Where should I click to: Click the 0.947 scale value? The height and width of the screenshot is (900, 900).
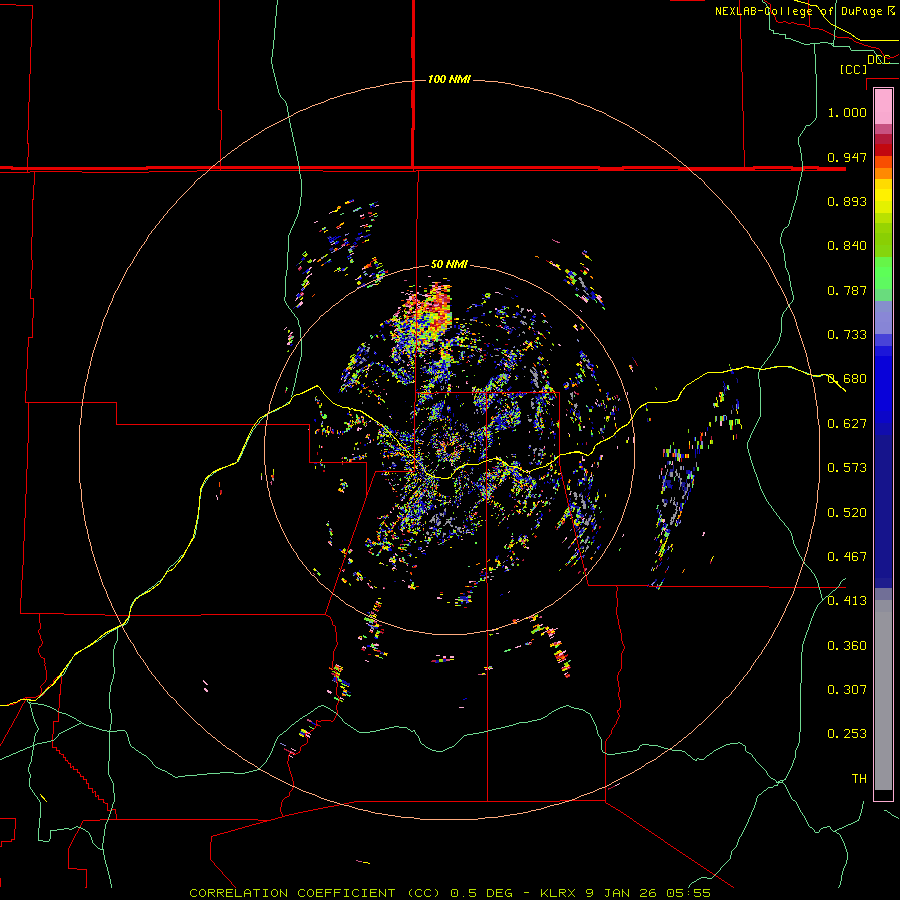pos(847,157)
